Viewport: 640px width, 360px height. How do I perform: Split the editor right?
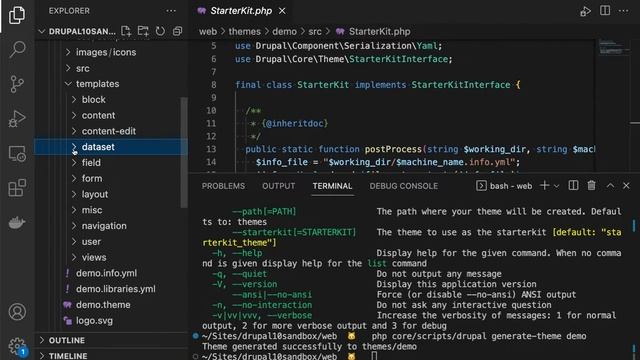[x=605, y=11]
